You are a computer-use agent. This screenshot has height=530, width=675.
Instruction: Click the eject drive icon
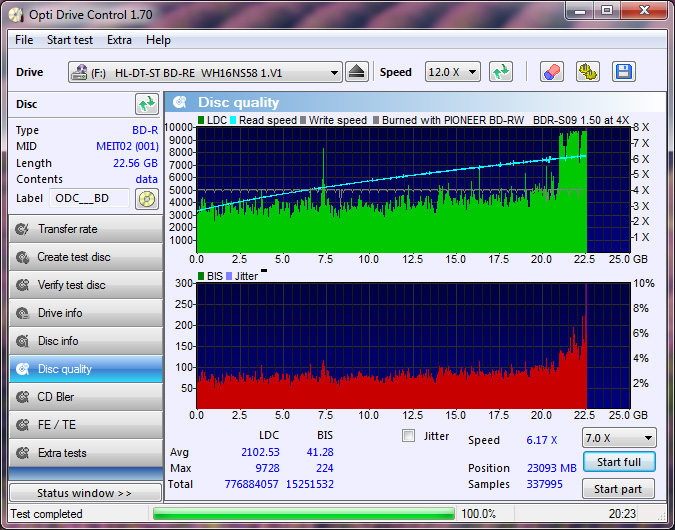point(358,72)
